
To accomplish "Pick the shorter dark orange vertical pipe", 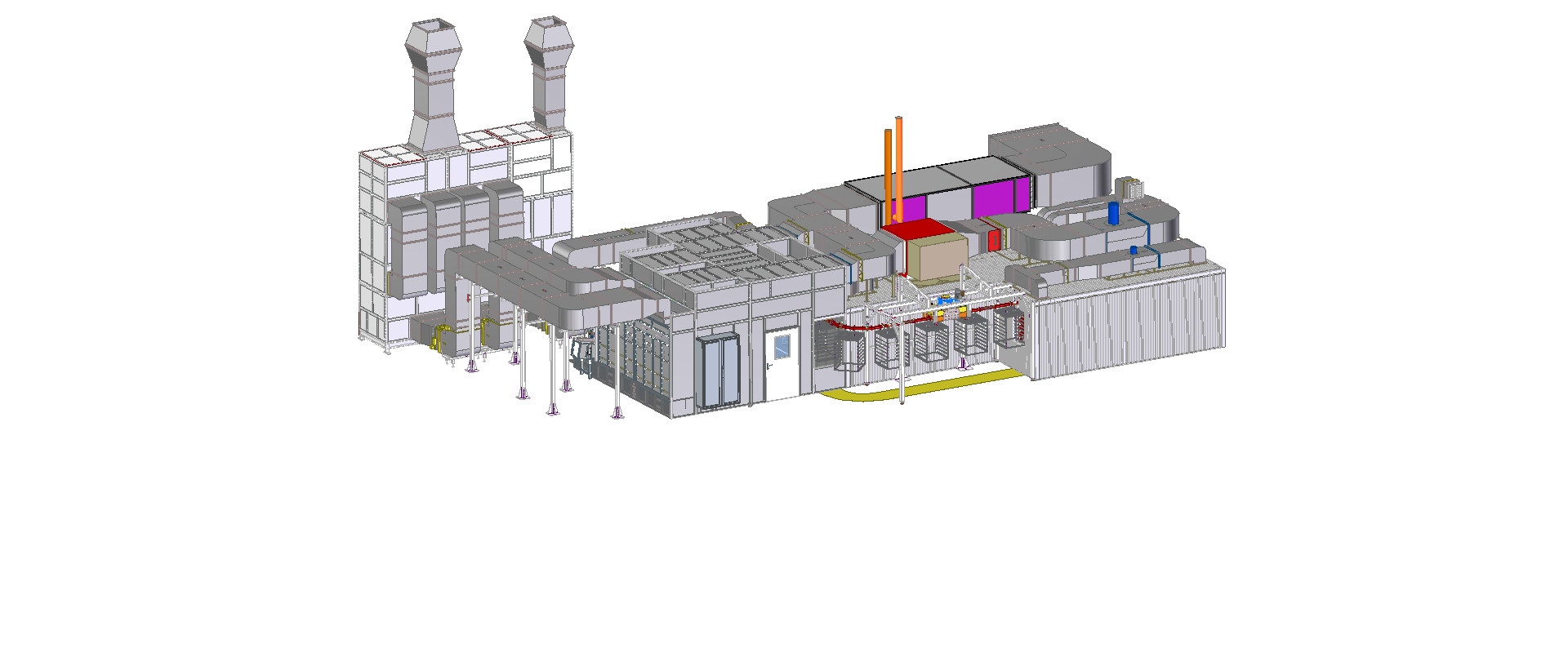I will pyautogui.click(x=888, y=177).
